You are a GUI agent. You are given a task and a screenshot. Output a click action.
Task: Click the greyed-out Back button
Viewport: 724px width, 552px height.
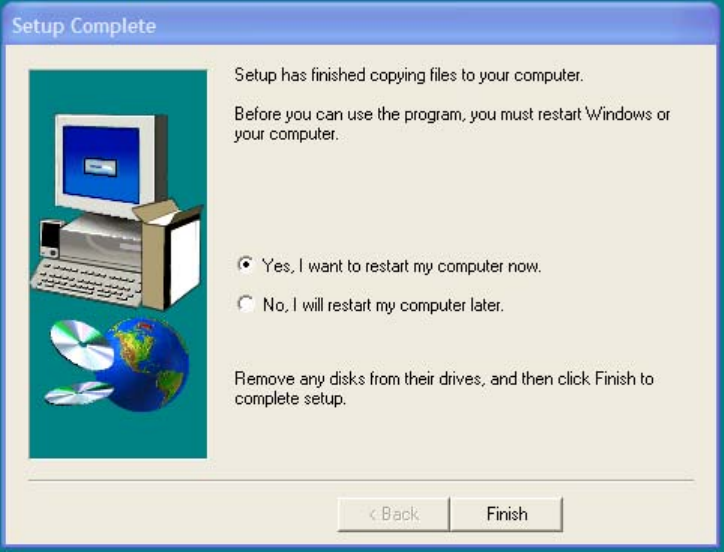pos(393,514)
